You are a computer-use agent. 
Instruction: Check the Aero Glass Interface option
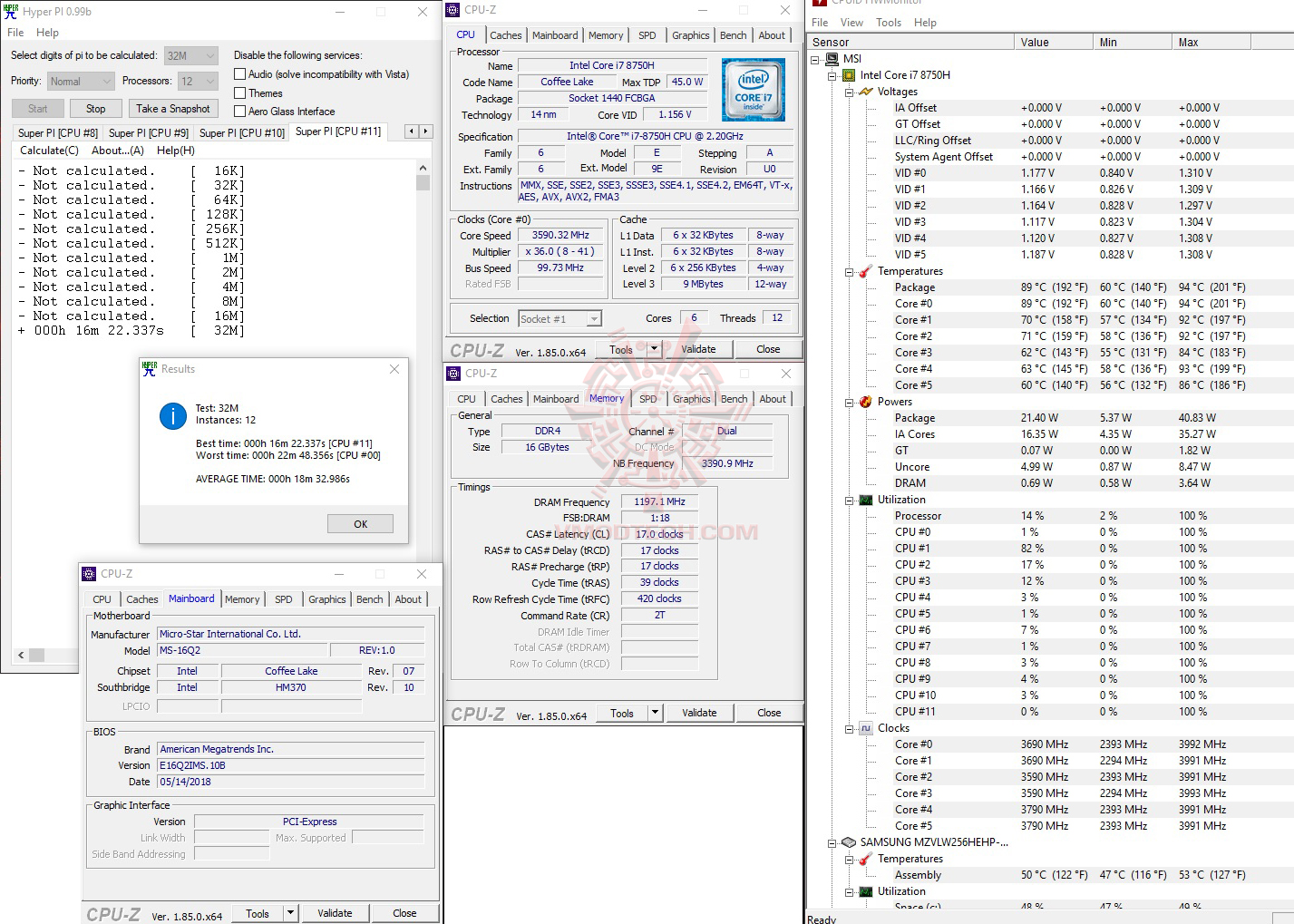point(240,111)
